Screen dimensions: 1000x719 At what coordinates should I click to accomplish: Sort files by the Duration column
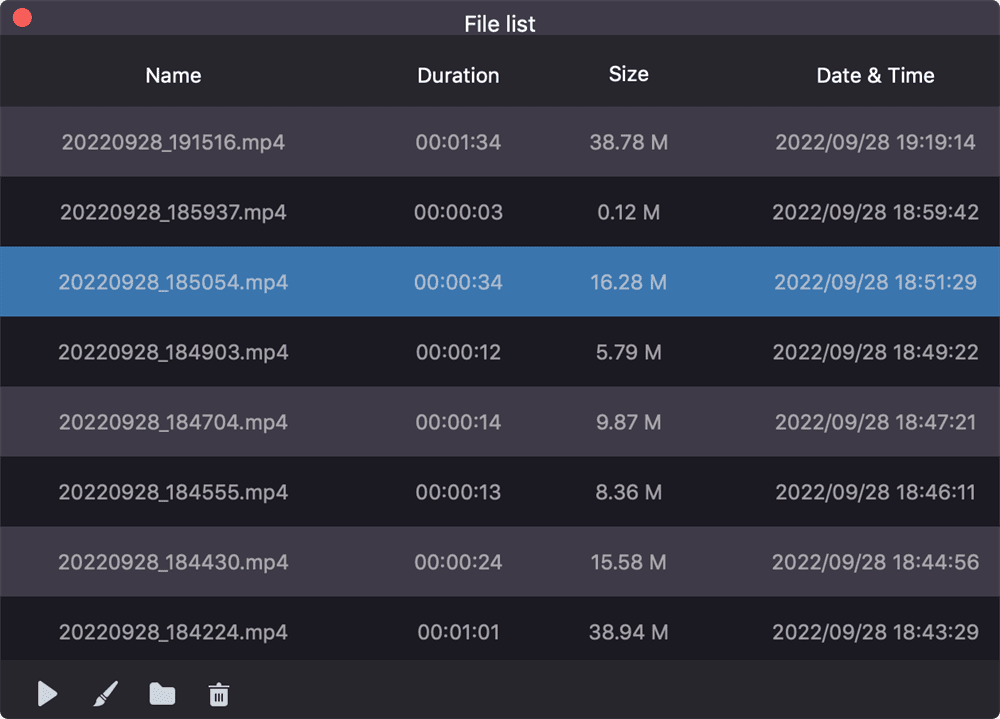458,74
